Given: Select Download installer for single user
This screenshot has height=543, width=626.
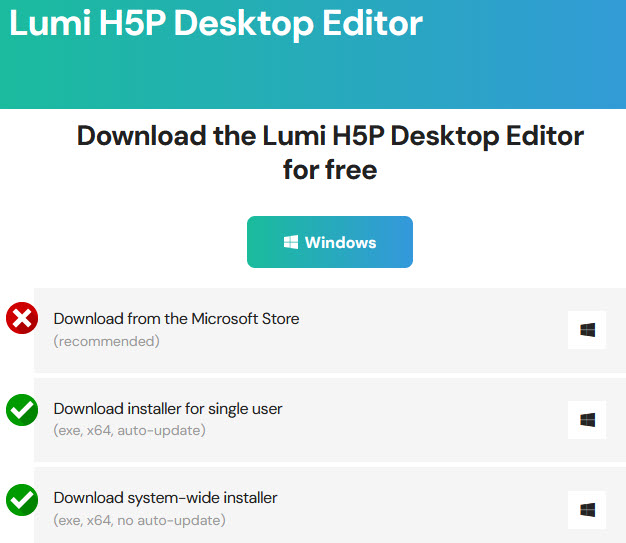Looking at the screenshot, I should pos(168,409).
